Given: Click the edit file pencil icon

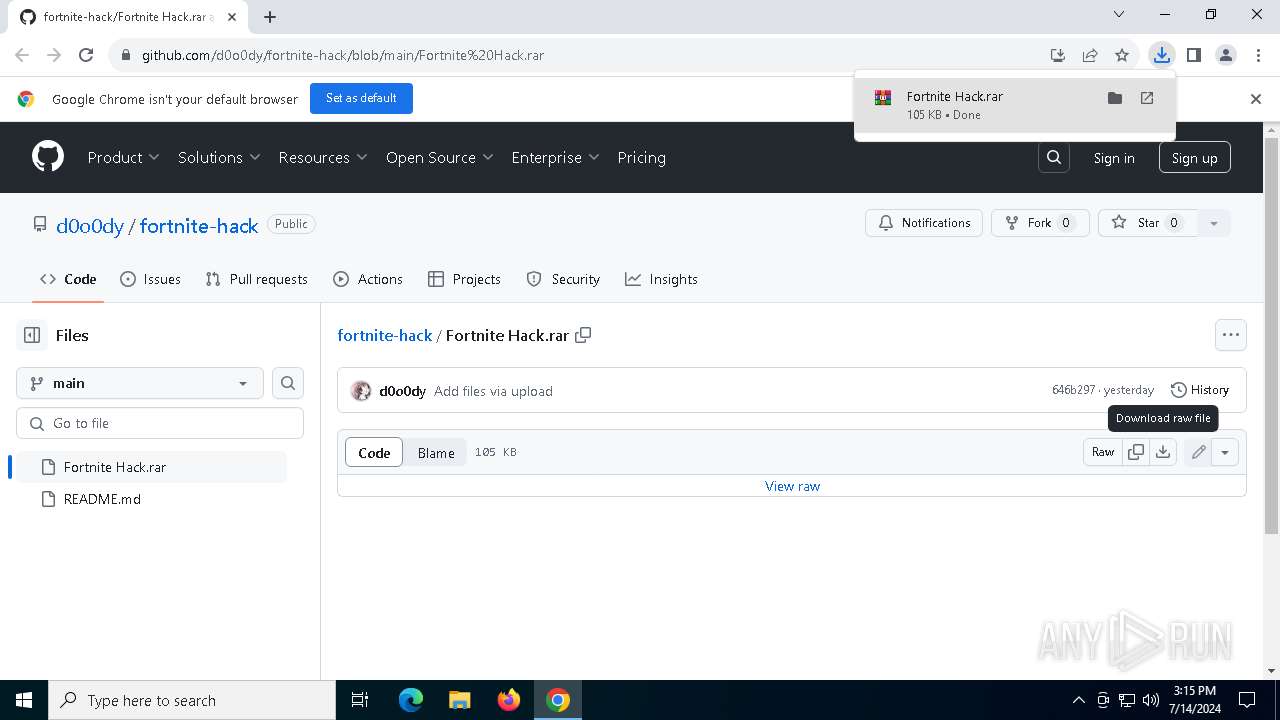Looking at the screenshot, I should click(1198, 452).
